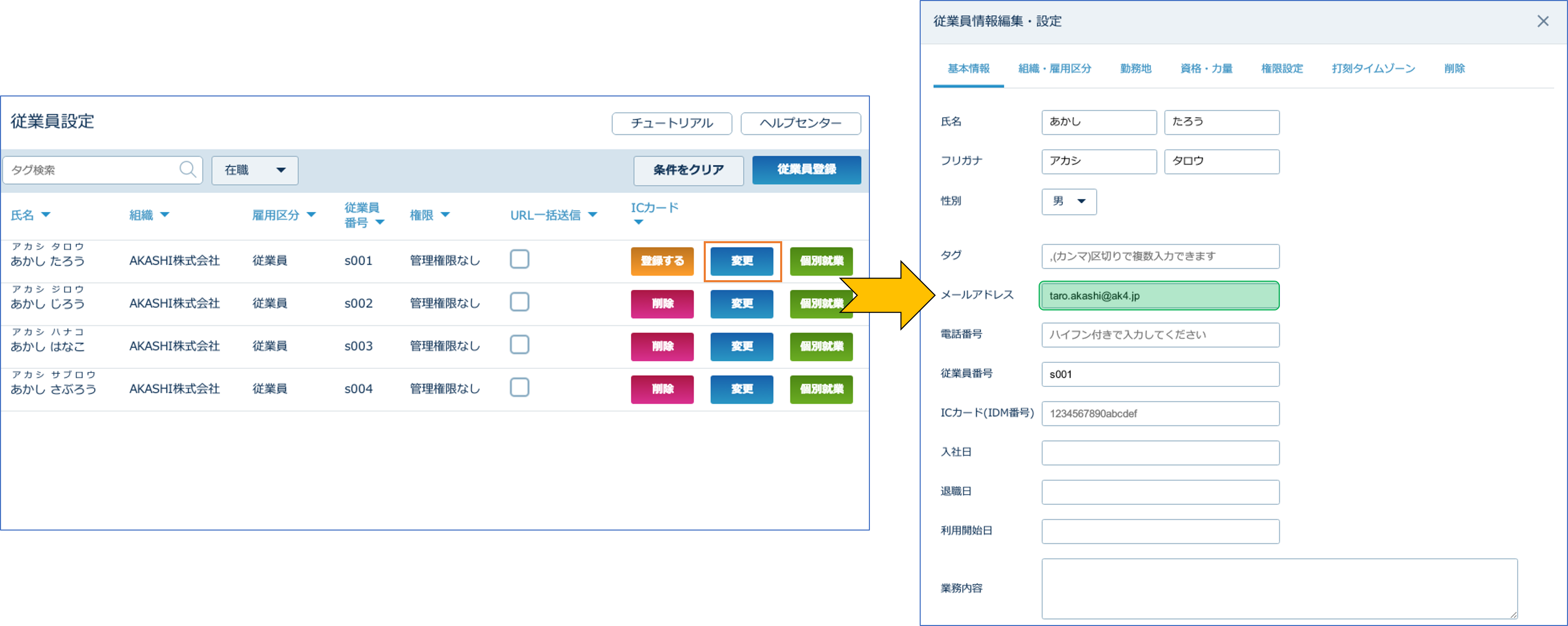Click the 入社日 date field

coord(1160,453)
